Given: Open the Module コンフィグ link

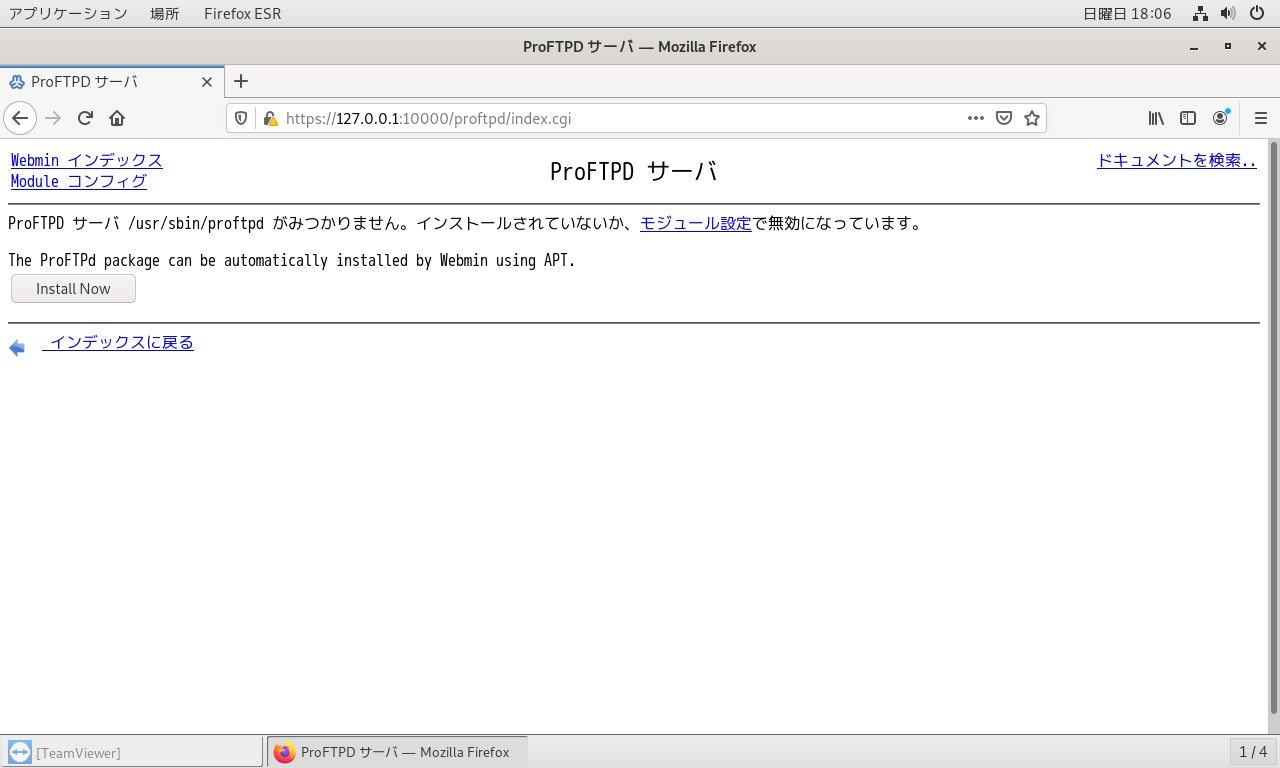Looking at the screenshot, I should 78,181.
